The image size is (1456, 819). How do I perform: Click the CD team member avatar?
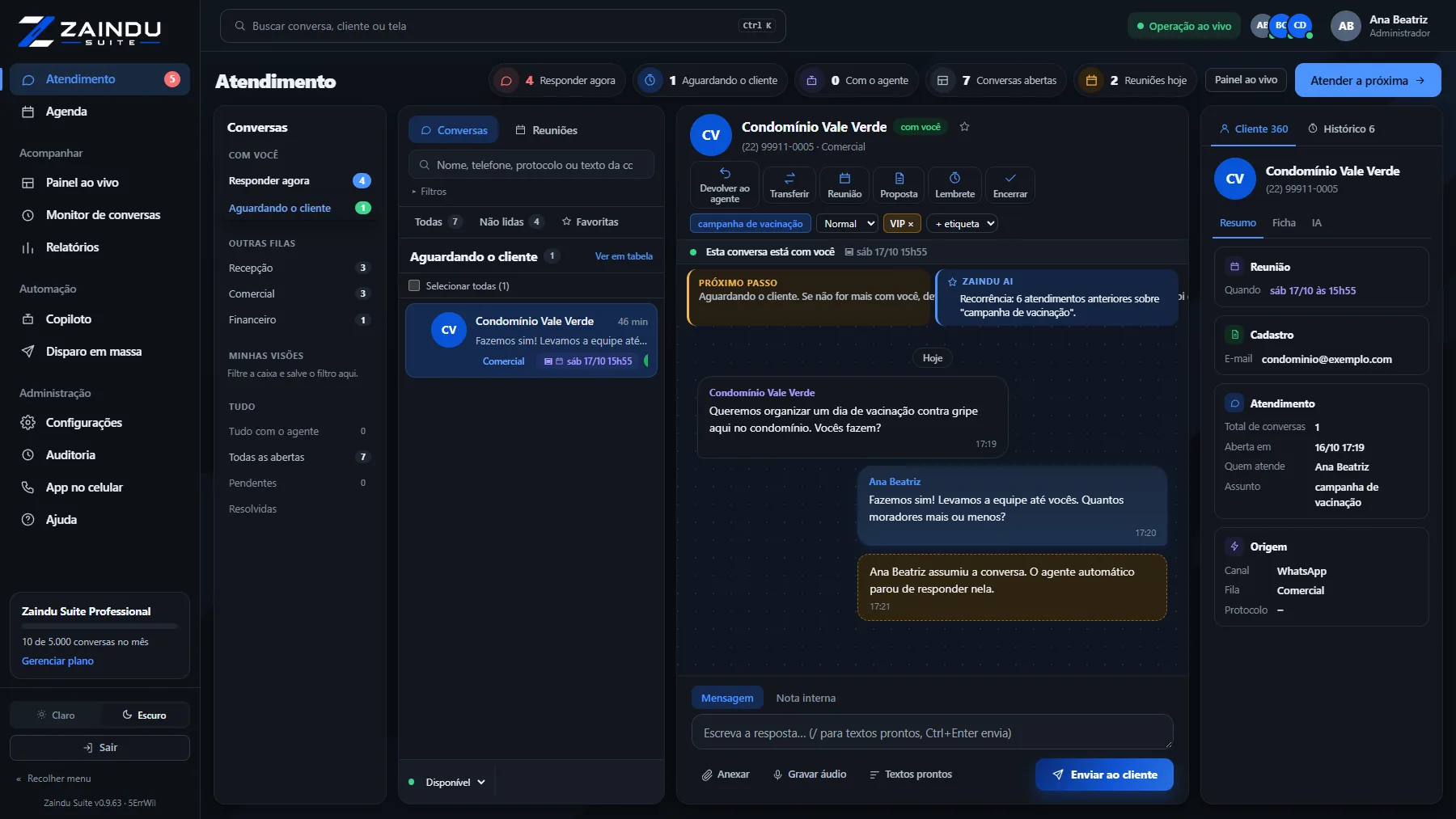tap(1300, 25)
